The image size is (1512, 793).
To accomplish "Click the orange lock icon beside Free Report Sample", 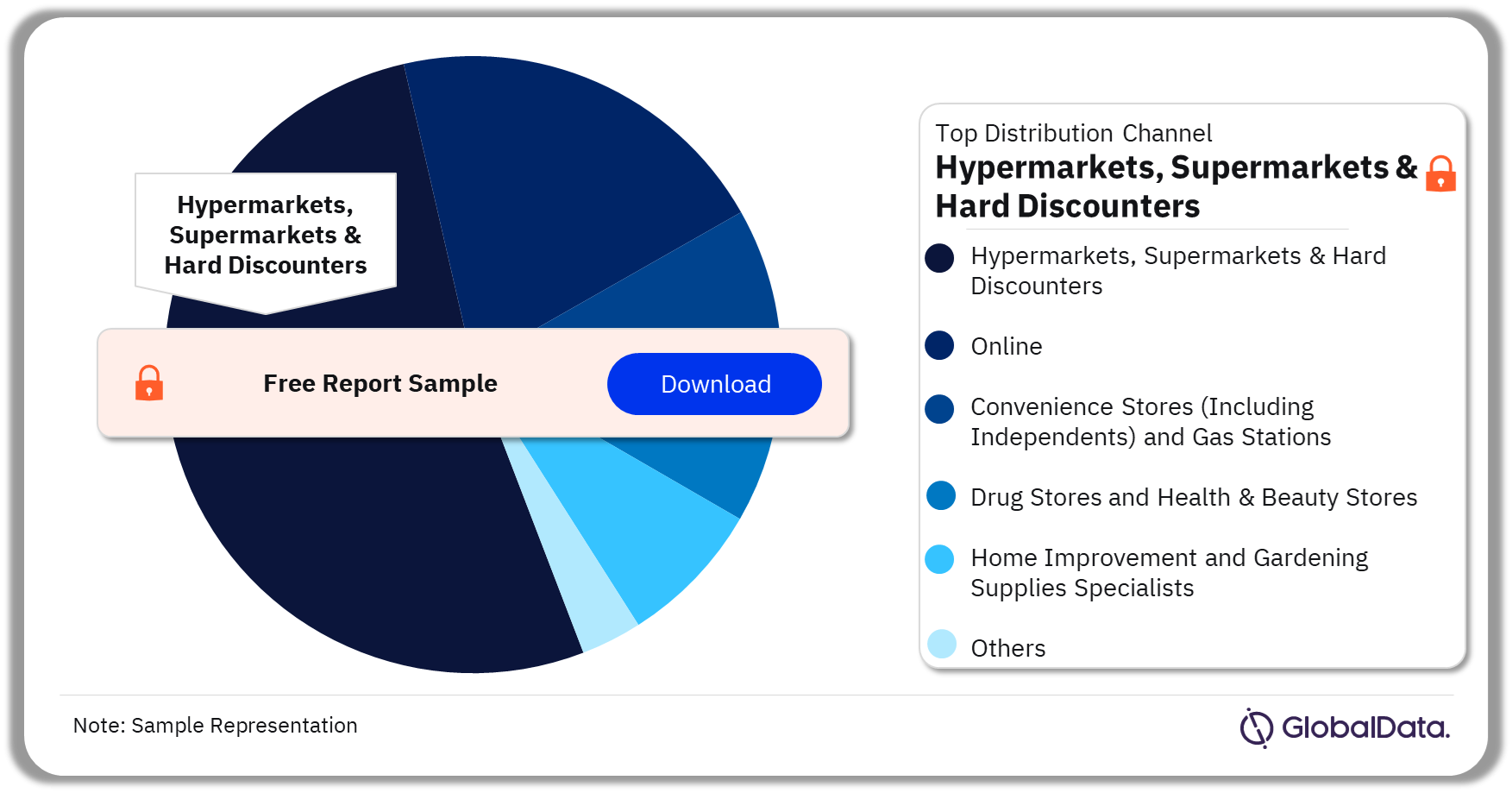I will tap(149, 383).
